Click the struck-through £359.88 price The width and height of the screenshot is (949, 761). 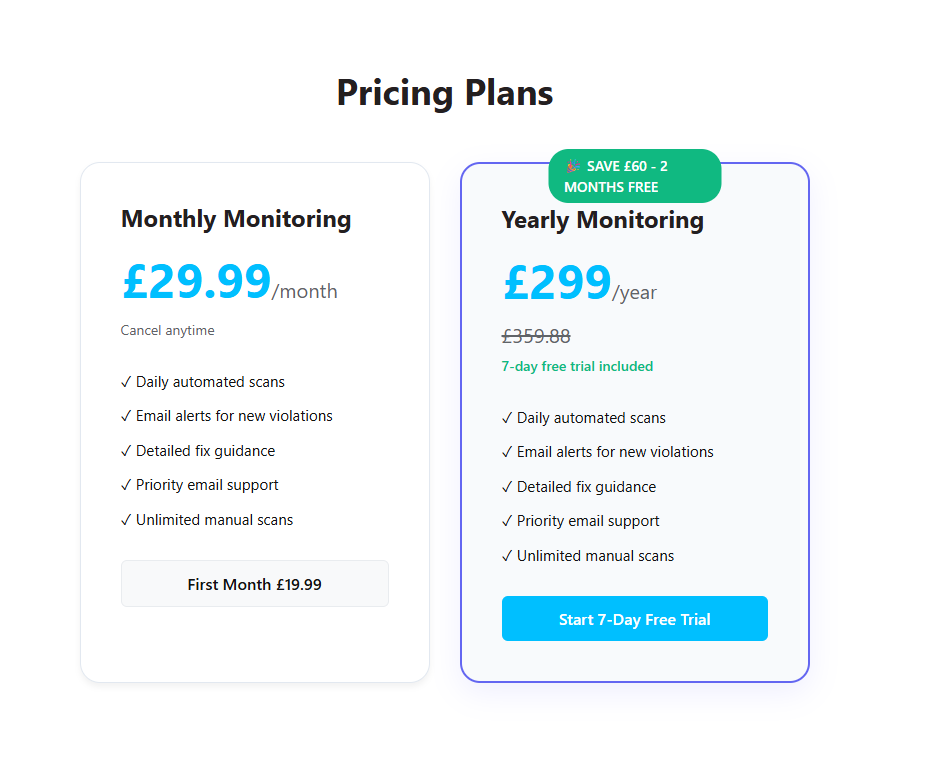coord(536,337)
